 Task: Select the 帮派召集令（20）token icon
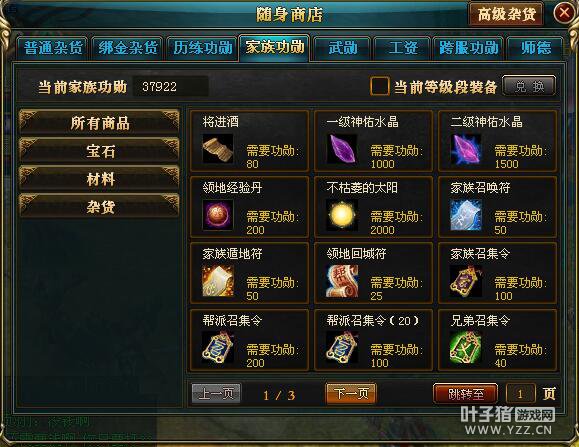tap(342, 348)
